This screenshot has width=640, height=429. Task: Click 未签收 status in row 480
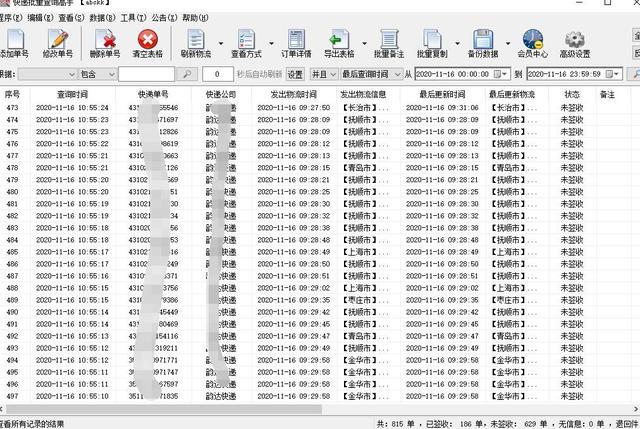(571, 192)
